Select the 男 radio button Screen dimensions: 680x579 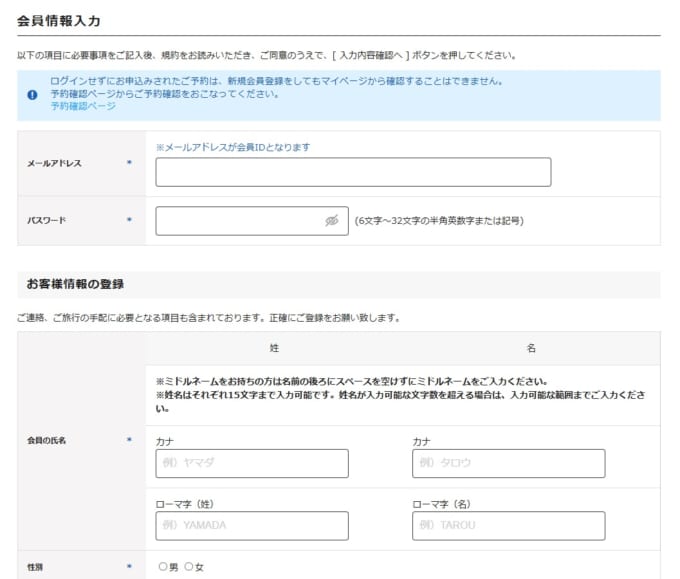pyautogui.click(x=163, y=566)
